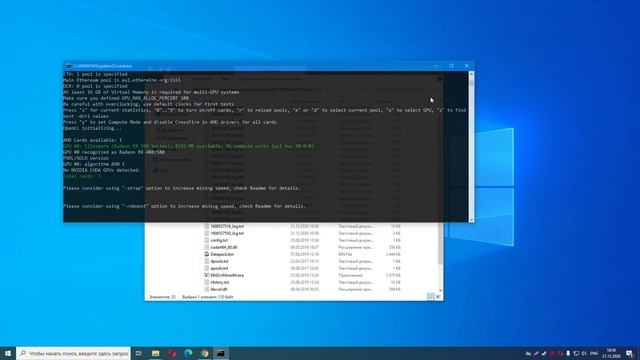Select the cmd console taskbar icon

[221, 353]
